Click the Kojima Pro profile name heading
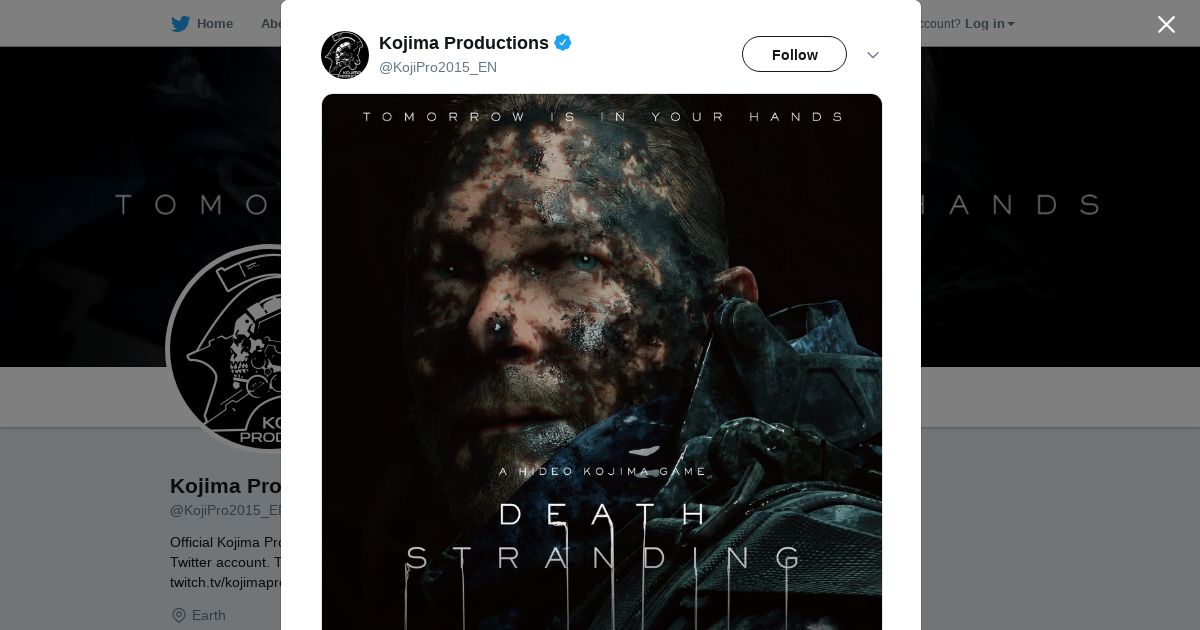 click(x=225, y=486)
